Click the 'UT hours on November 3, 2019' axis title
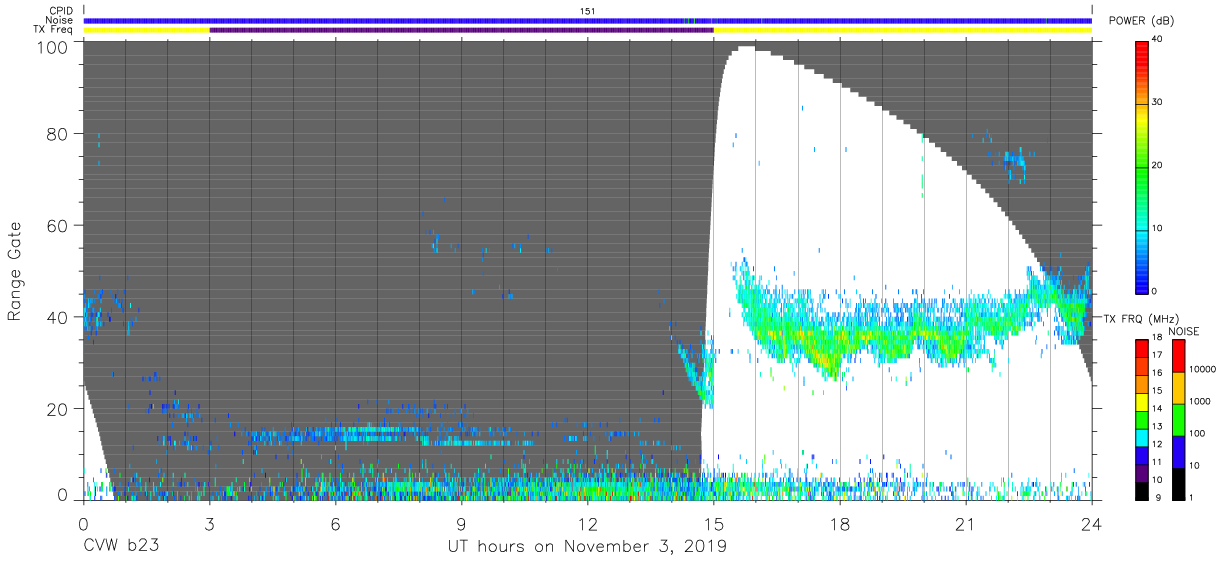The image size is (1228, 567). pyautogui.click(x=587, y=547)
